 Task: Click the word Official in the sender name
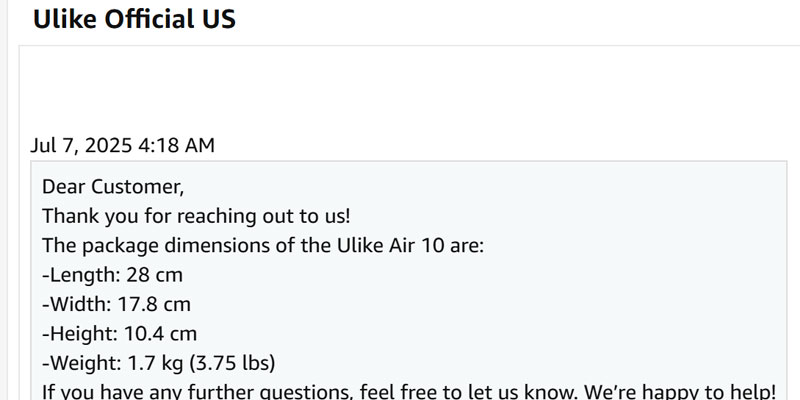click(146, 19)
